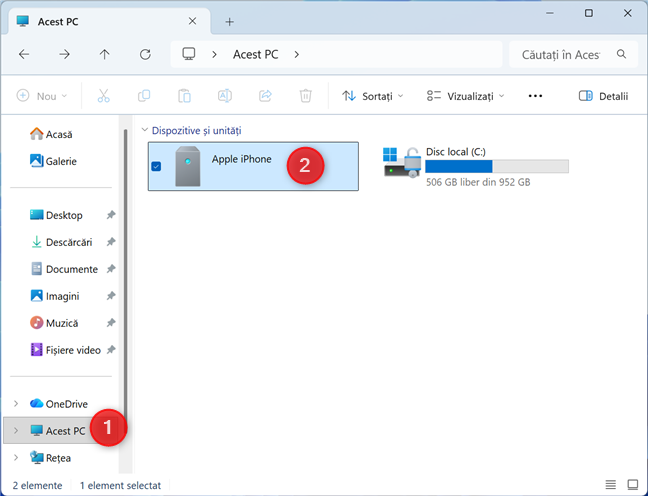Toggle the Detalii details pane

click(603, 96)
